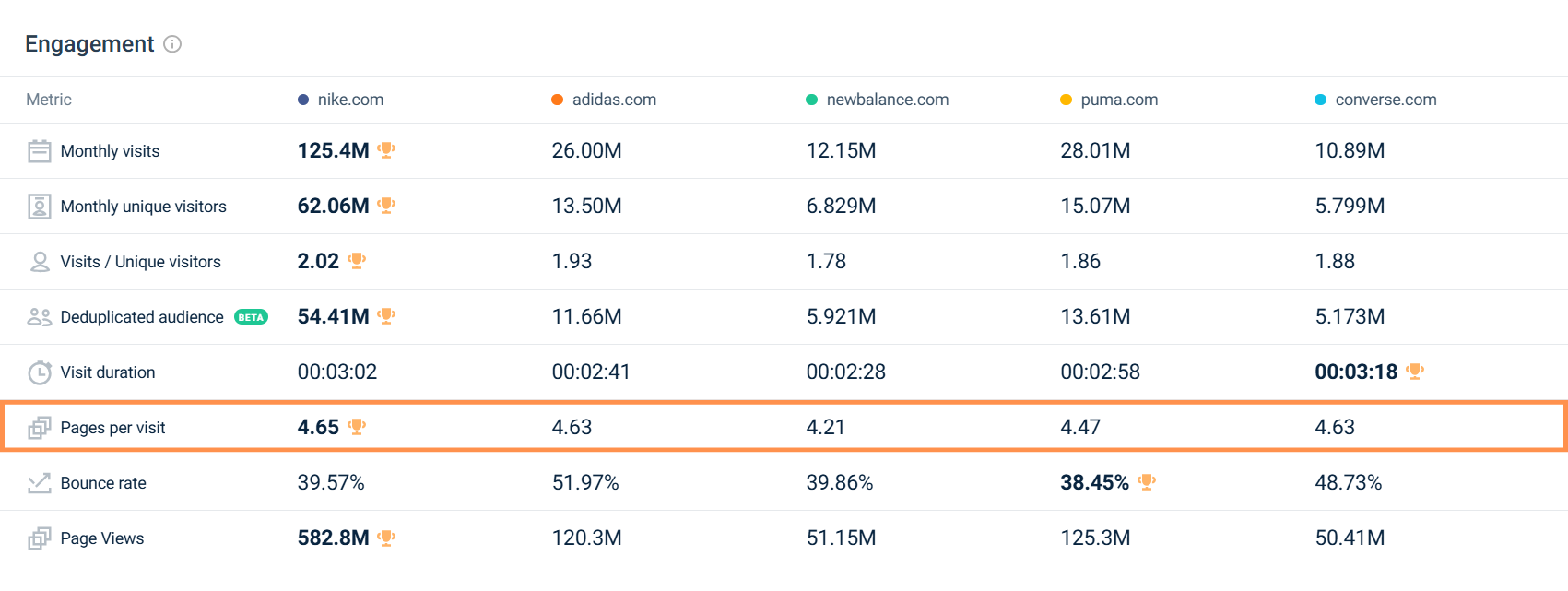Click the Visit duration clock icon
The width and height of the screenshot is (1568, 591).
click(40, 372)
